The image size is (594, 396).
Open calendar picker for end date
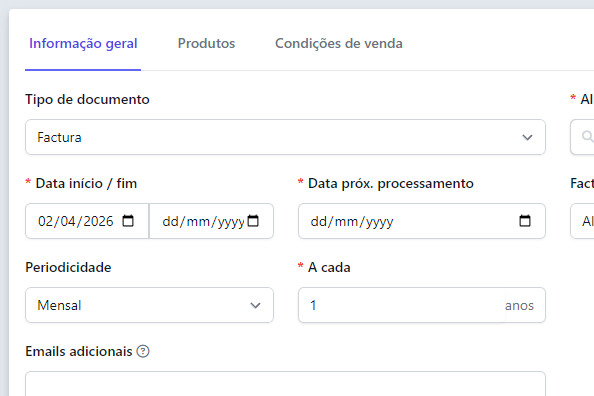(253, 221)
